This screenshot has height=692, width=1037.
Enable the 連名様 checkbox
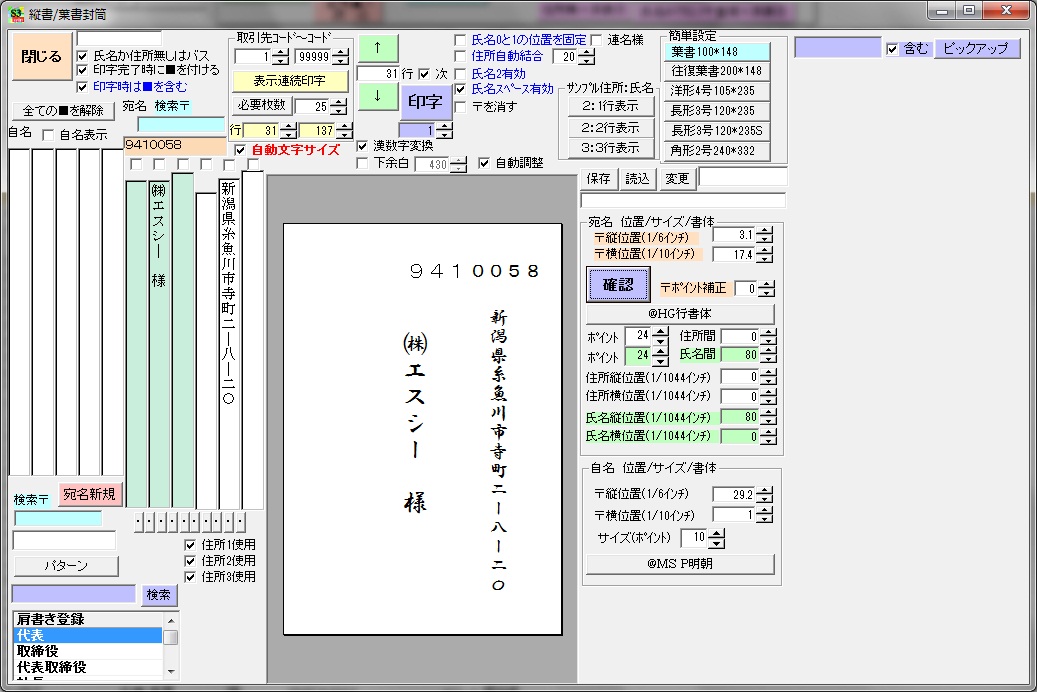click(596, 40)
